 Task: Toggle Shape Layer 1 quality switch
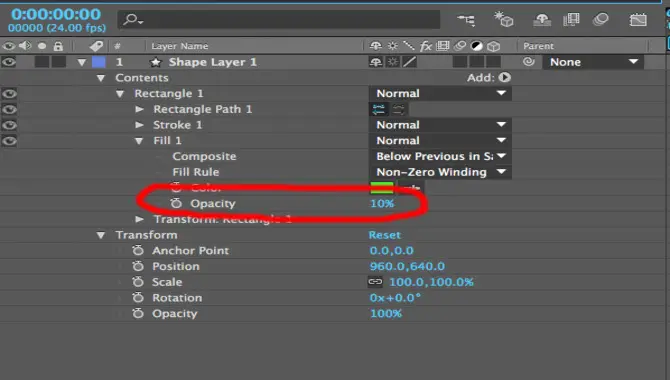coord(409,62)
